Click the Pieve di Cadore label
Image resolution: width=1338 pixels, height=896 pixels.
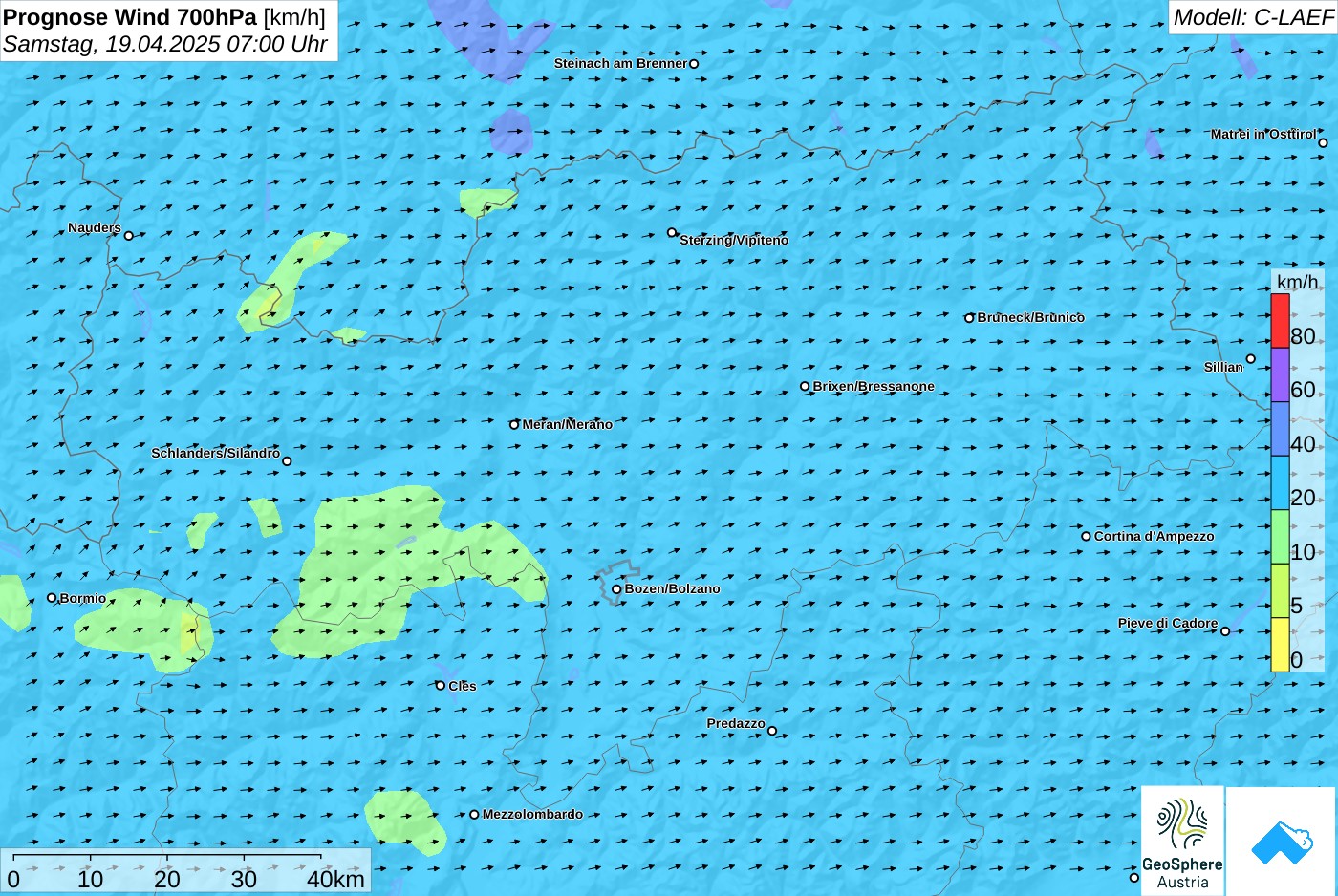[x=1168, y=623]
